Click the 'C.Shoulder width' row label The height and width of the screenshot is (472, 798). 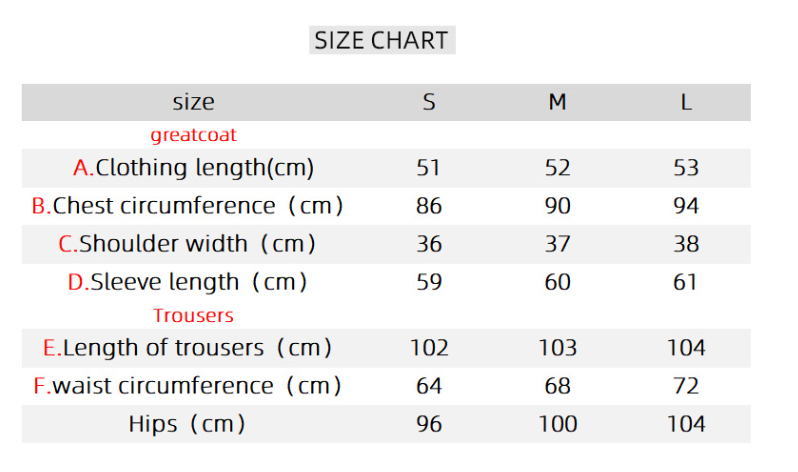click(x=188, y=244)
